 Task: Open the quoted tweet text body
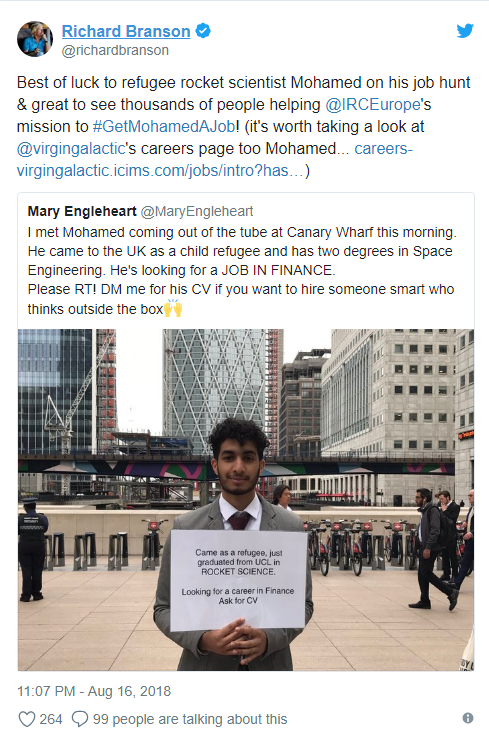pyautogui.click(x=242, y=270)
